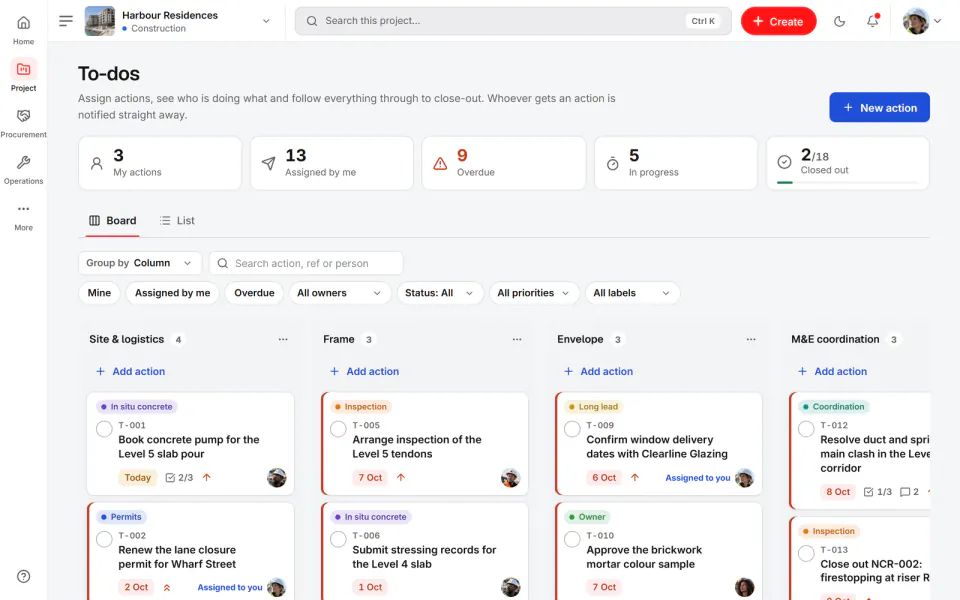Viewport: 960px width, 600px height.
Task: Open the Envelope column options menu
Action: point(751,339)
